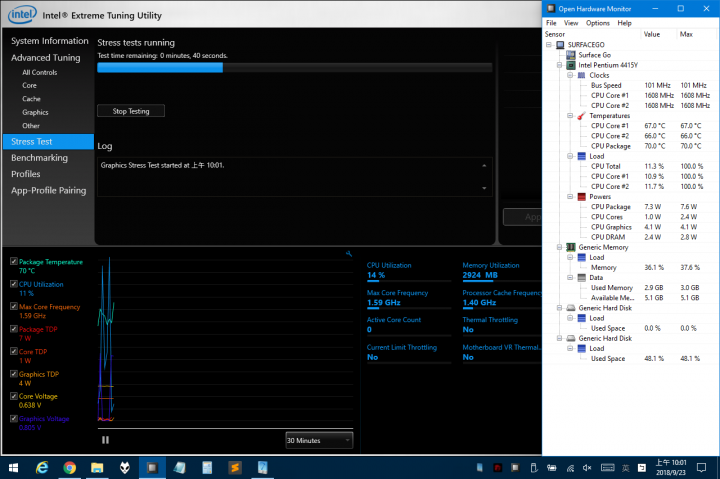Collapse the Data node under Generic Memory

click(x=570, y=277)
